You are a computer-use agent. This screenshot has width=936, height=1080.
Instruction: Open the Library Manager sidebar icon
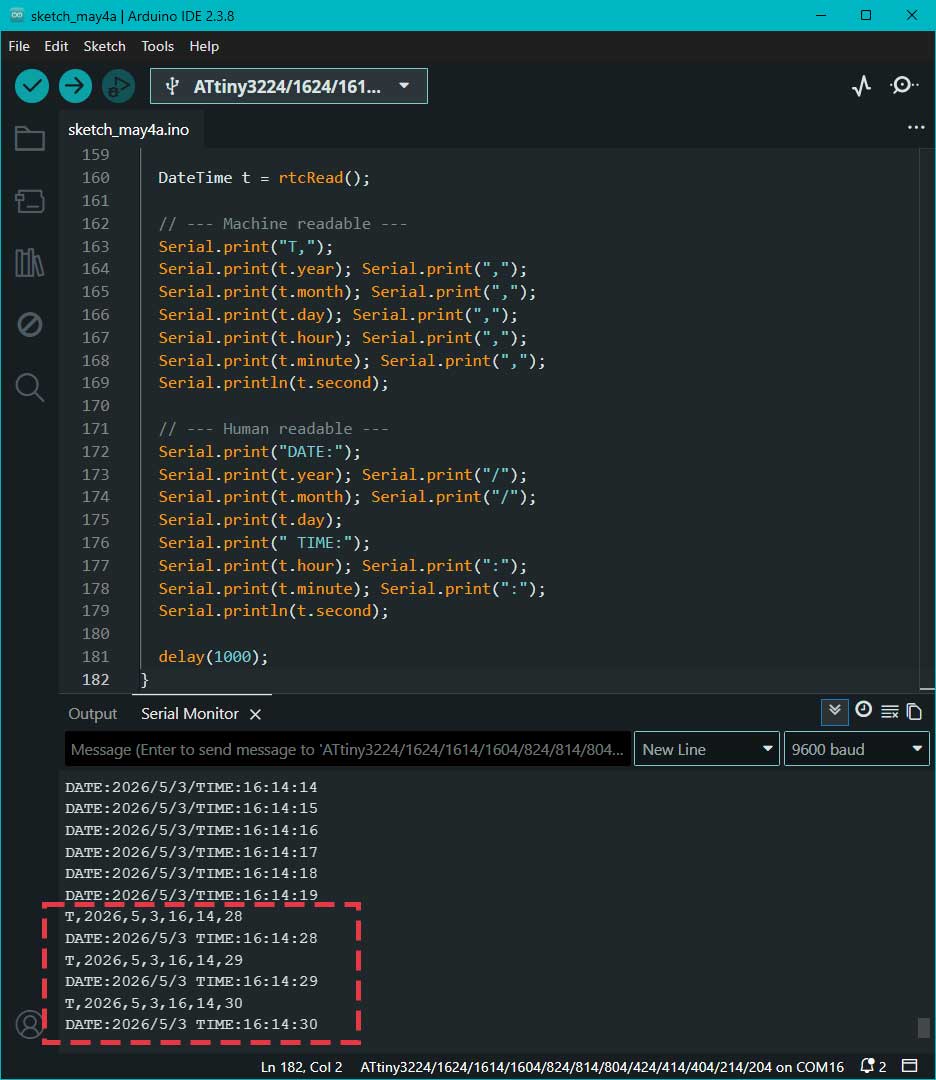30,262
